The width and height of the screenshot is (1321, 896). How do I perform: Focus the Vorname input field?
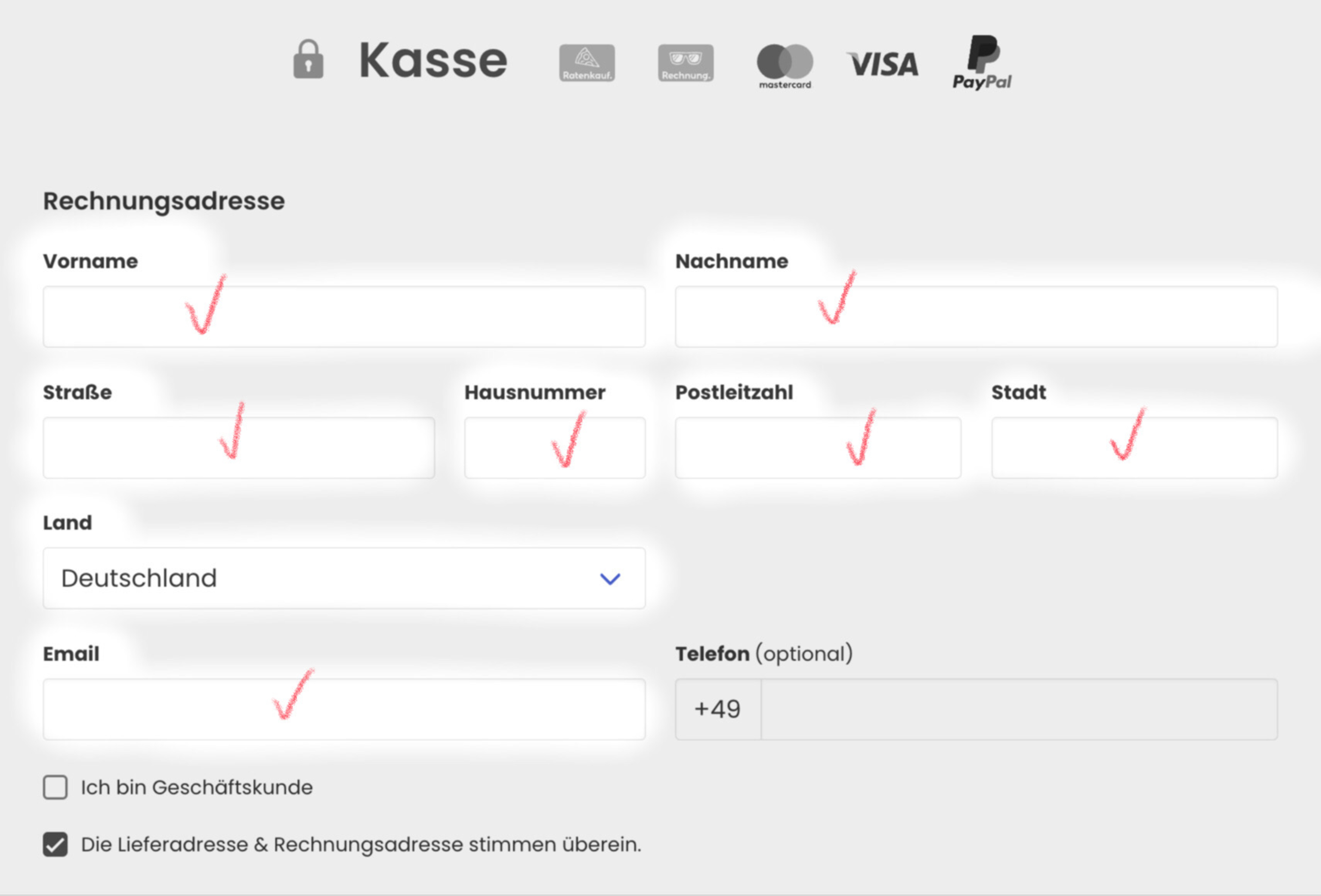point(345,317)
